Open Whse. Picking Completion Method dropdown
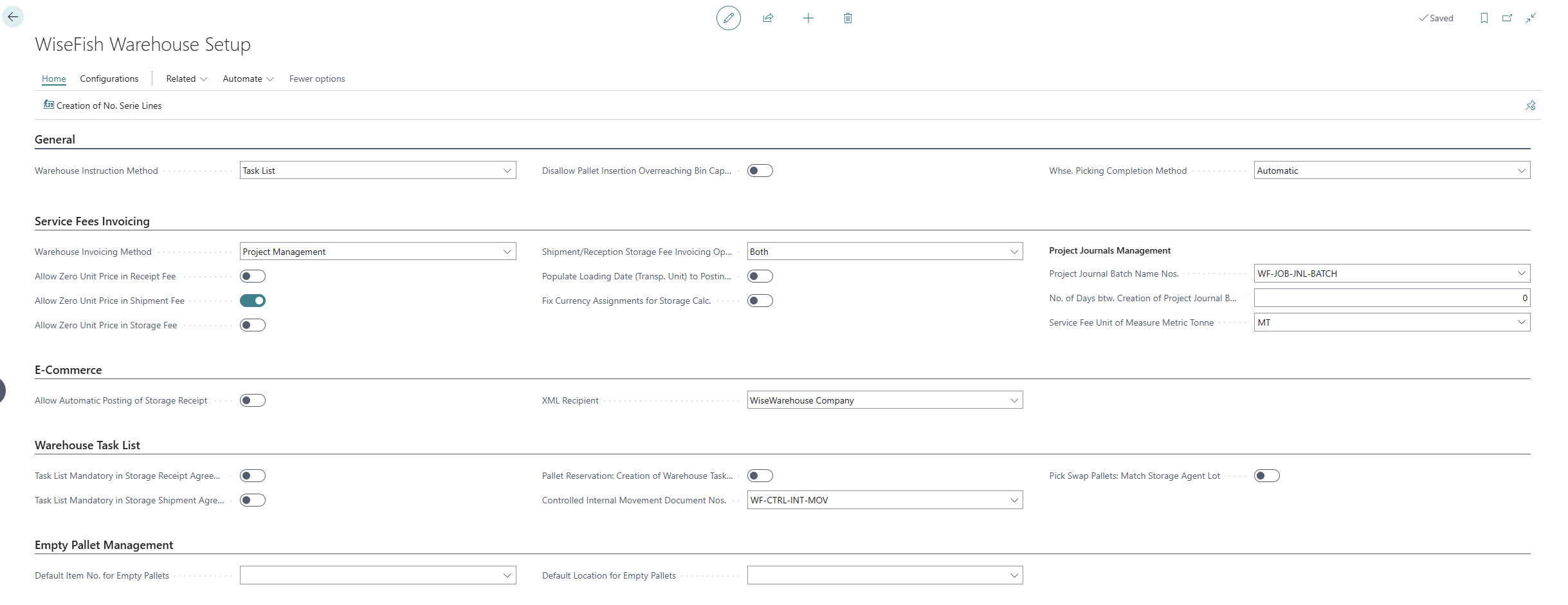The height and width of the screenshot is (605, 1568). point(1391,171)
